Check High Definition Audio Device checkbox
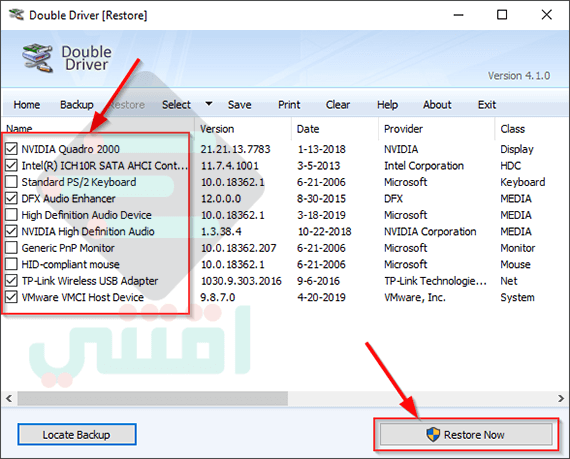This screenshot has height=459, width=570. (11, 215)
